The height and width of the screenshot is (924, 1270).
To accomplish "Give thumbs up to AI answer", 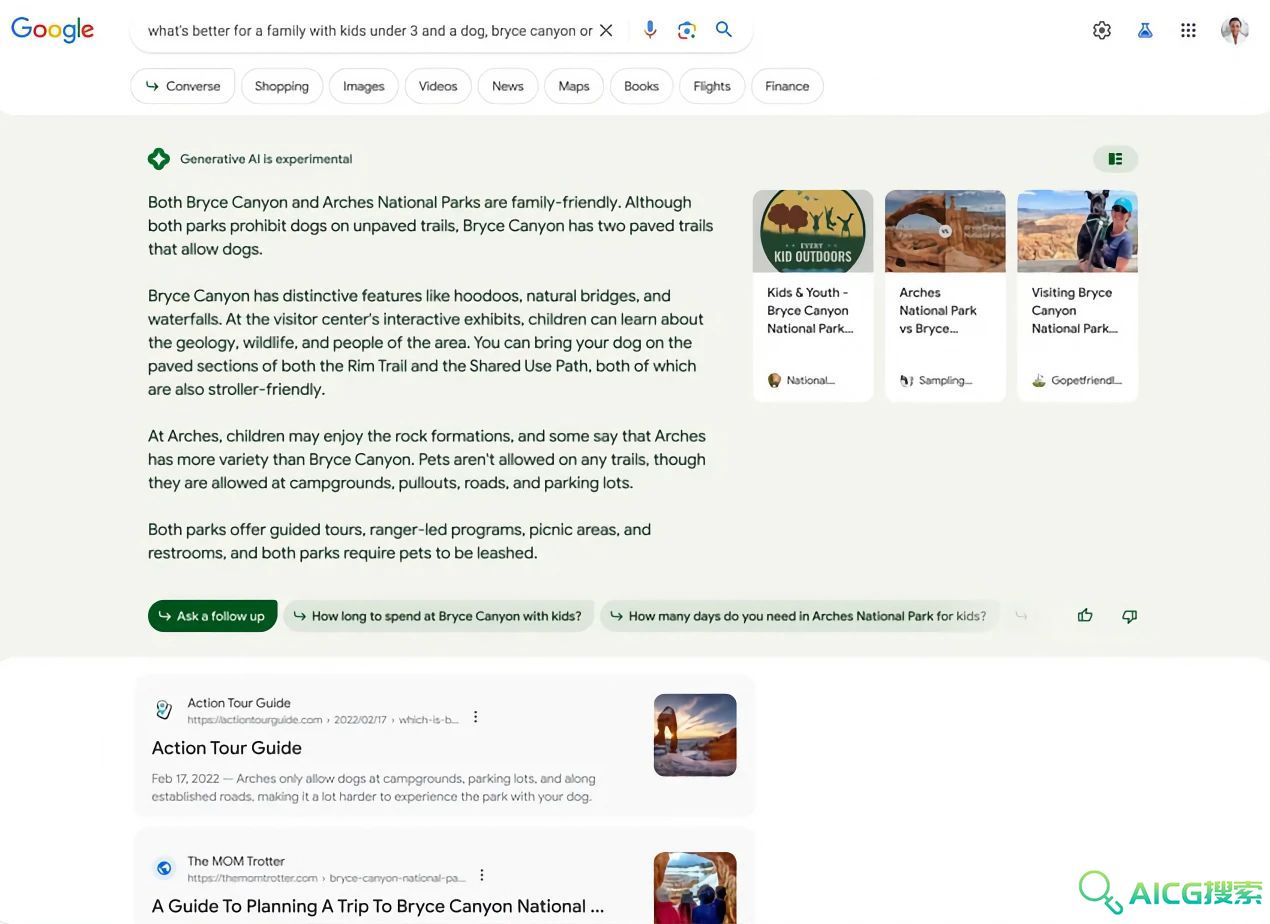I will coord(1085,616).
